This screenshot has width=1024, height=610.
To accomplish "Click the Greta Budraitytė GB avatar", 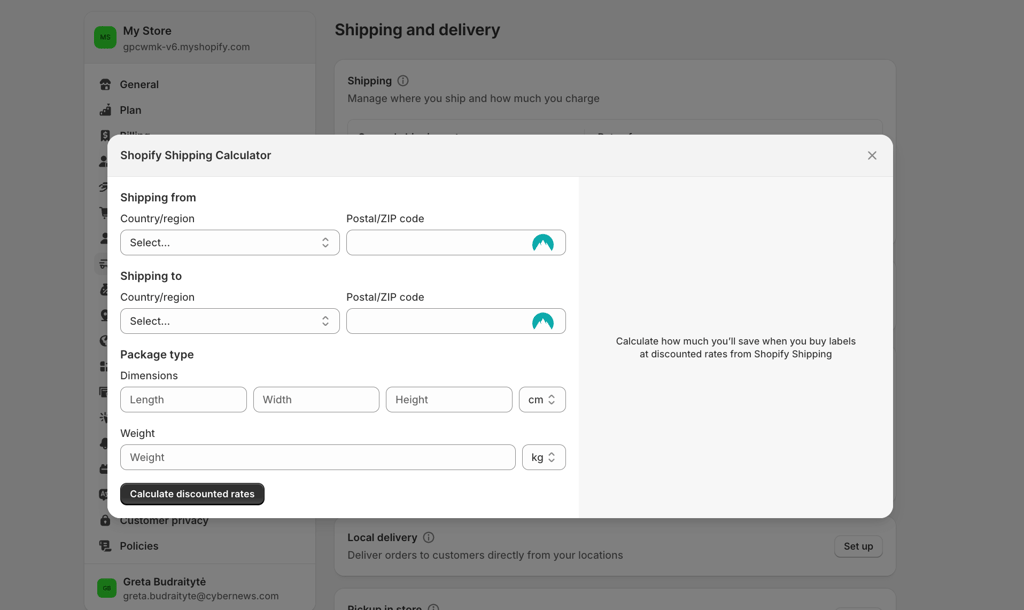I will [106, 588].
